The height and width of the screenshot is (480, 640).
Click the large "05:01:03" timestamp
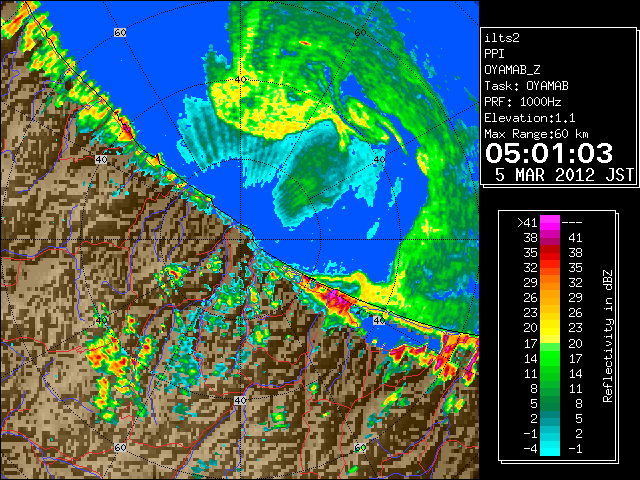tap(549, 153)
